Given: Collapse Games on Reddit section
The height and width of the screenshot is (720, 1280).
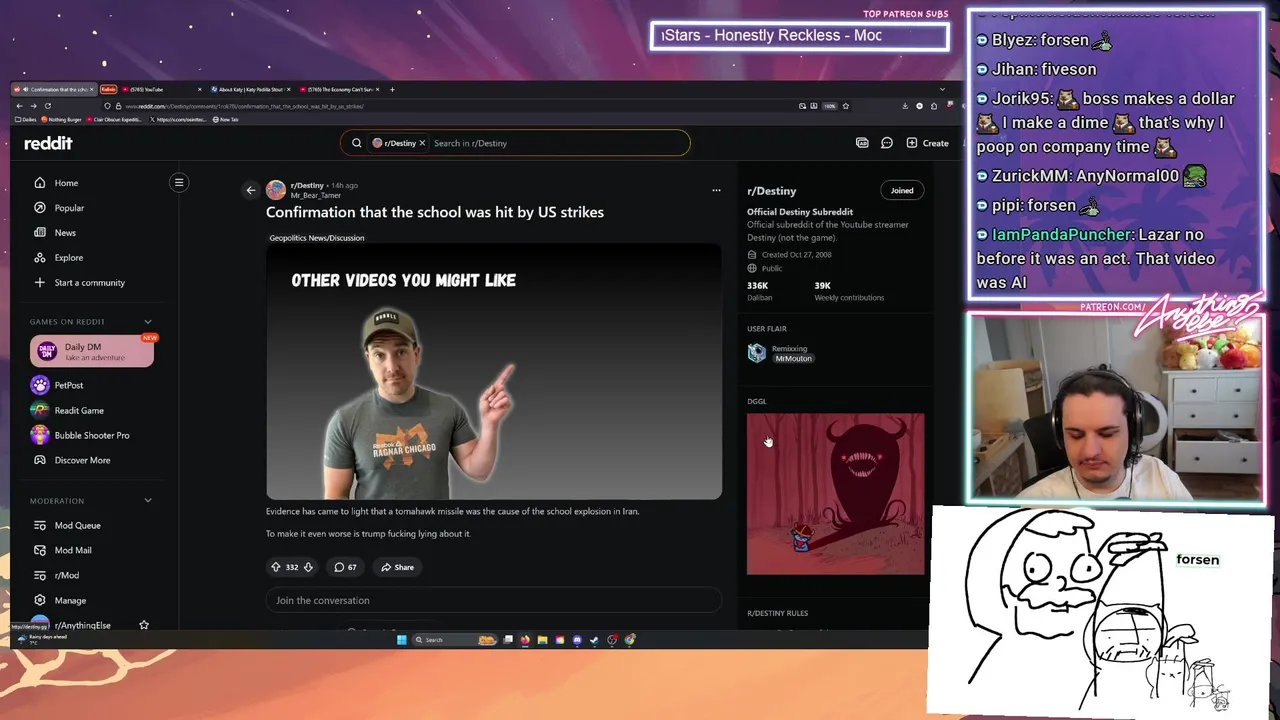Looking at the screenshot, I should (x=148, y=322).
